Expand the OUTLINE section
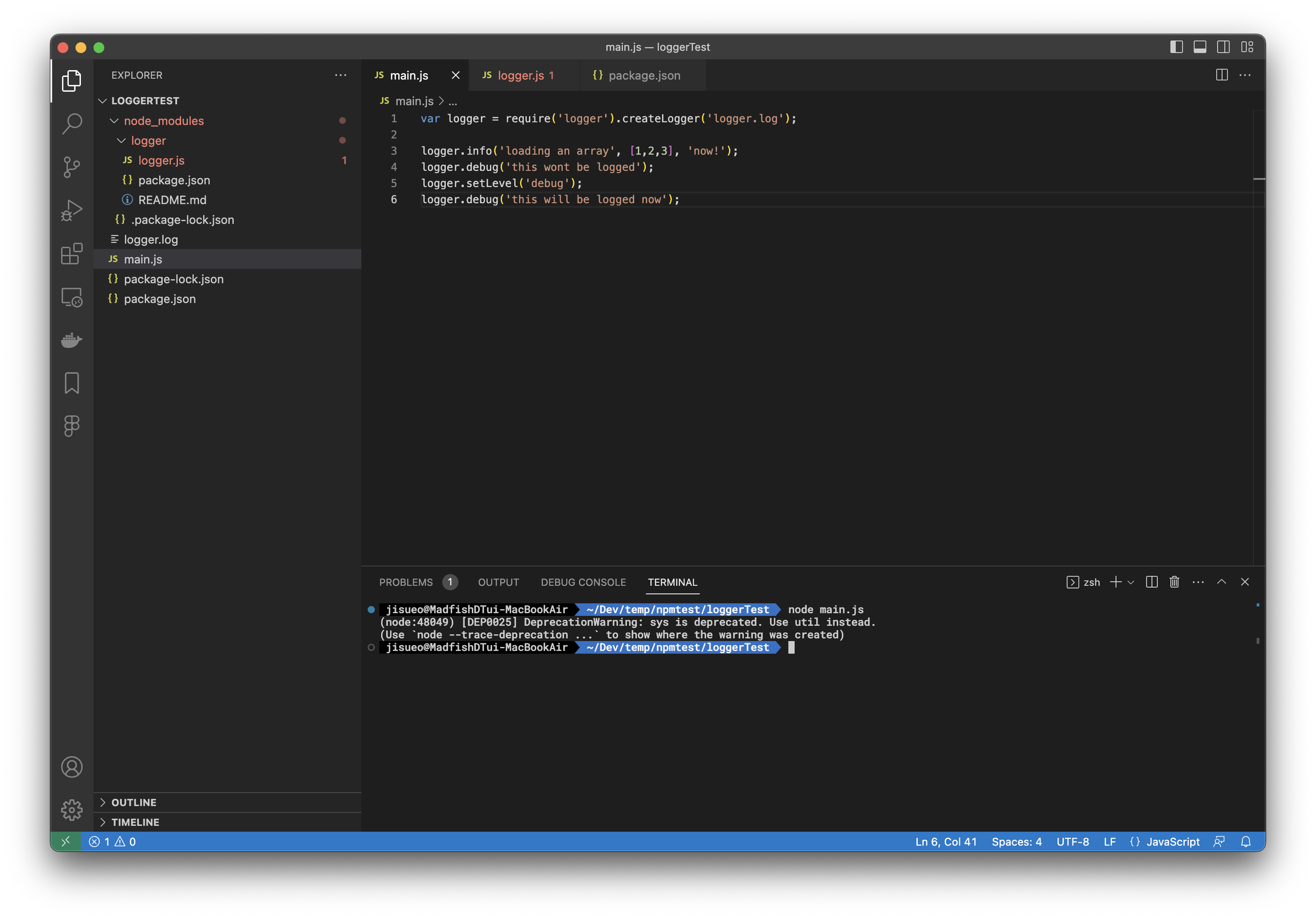The width and height of the screenshot is (1316, 918). point(133,802)
